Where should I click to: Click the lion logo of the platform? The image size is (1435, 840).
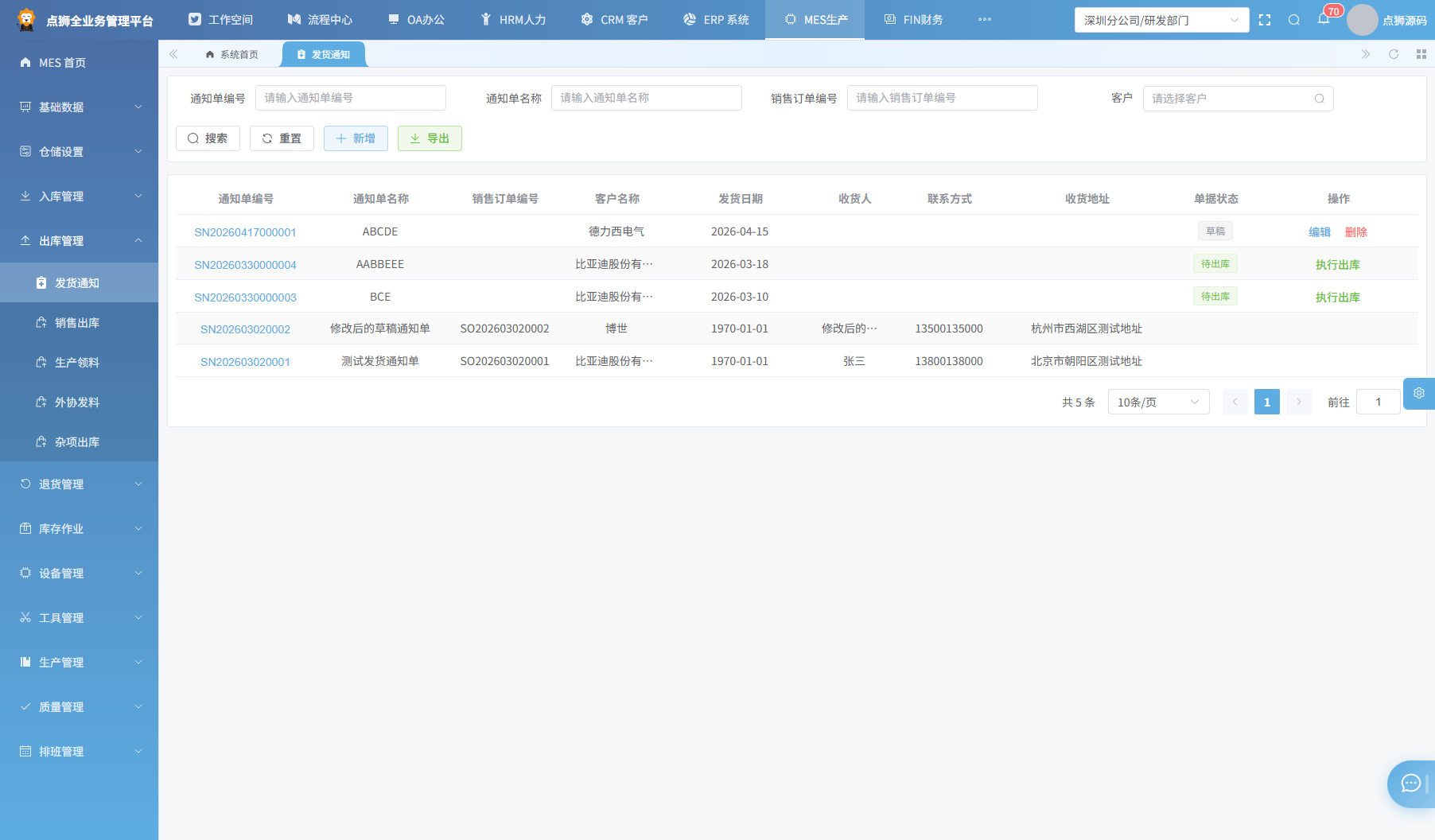pyautogui.click(x=26, y=20)
